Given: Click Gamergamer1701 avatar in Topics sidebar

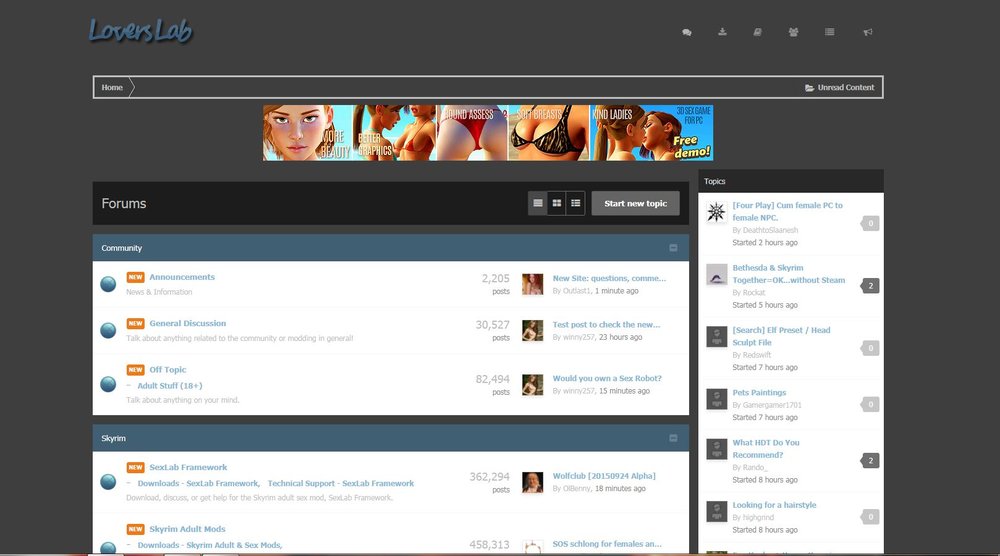Looking at the screenshot, I should click(716, 399).
